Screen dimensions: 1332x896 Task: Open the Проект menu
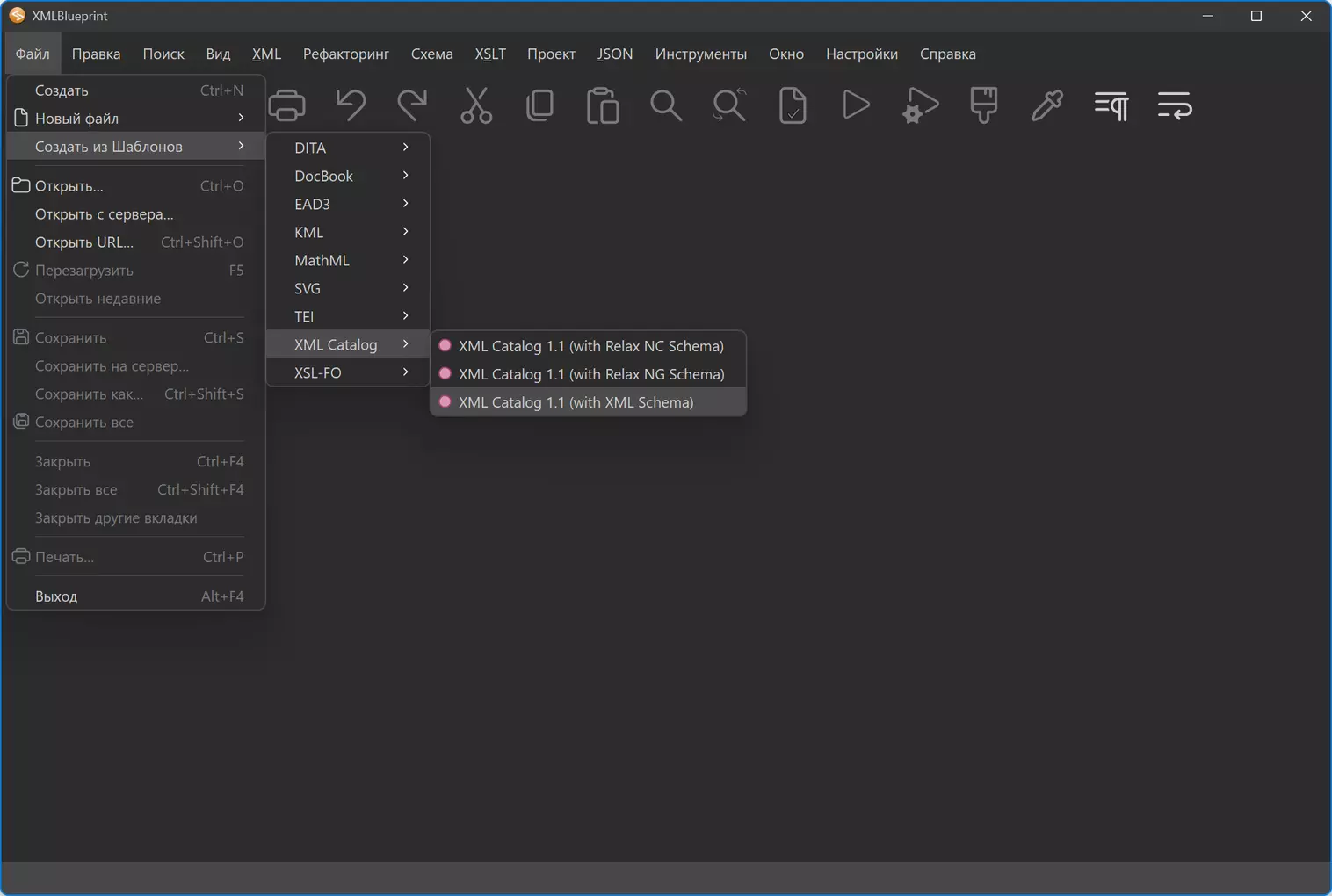click(x=551, y=54)
